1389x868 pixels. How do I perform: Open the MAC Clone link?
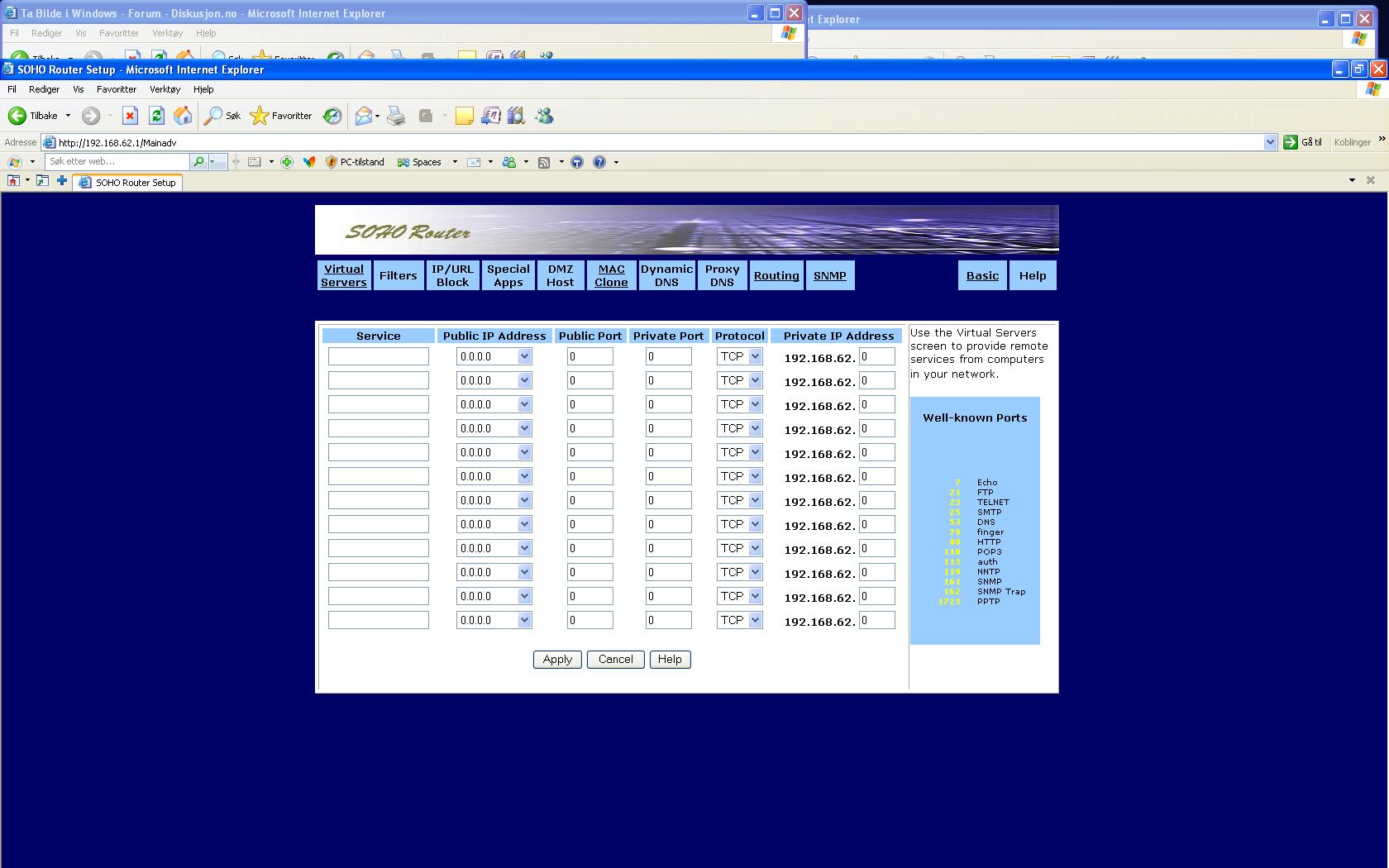611,275
